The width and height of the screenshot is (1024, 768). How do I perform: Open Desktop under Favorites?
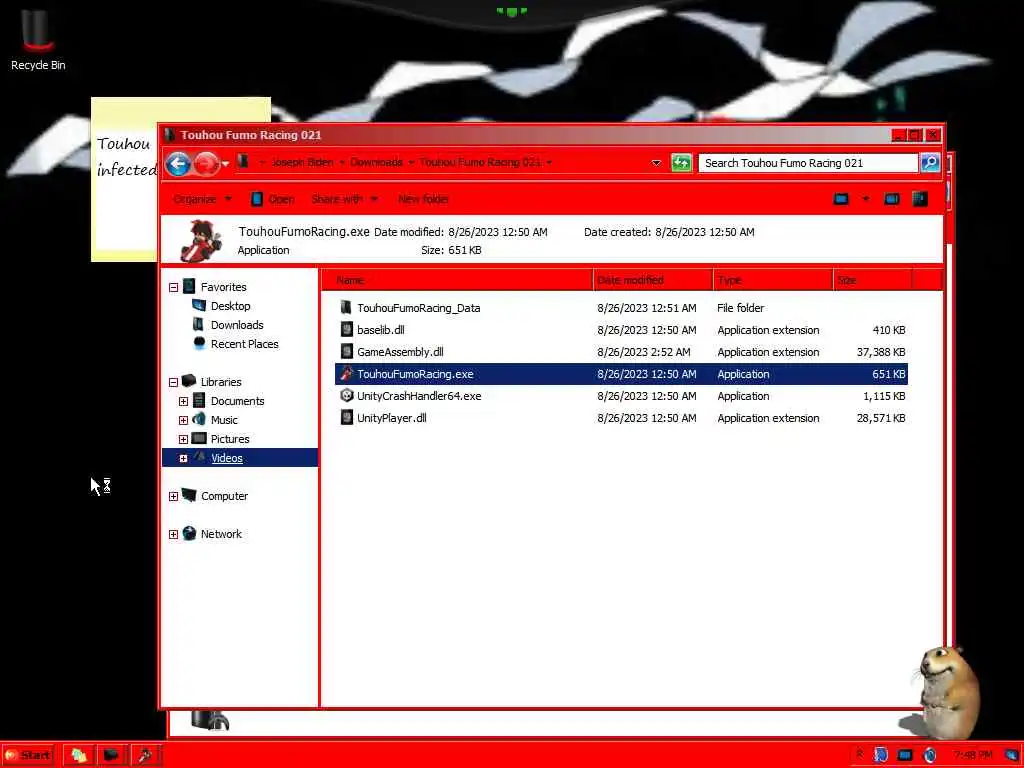tap(230, 306)
